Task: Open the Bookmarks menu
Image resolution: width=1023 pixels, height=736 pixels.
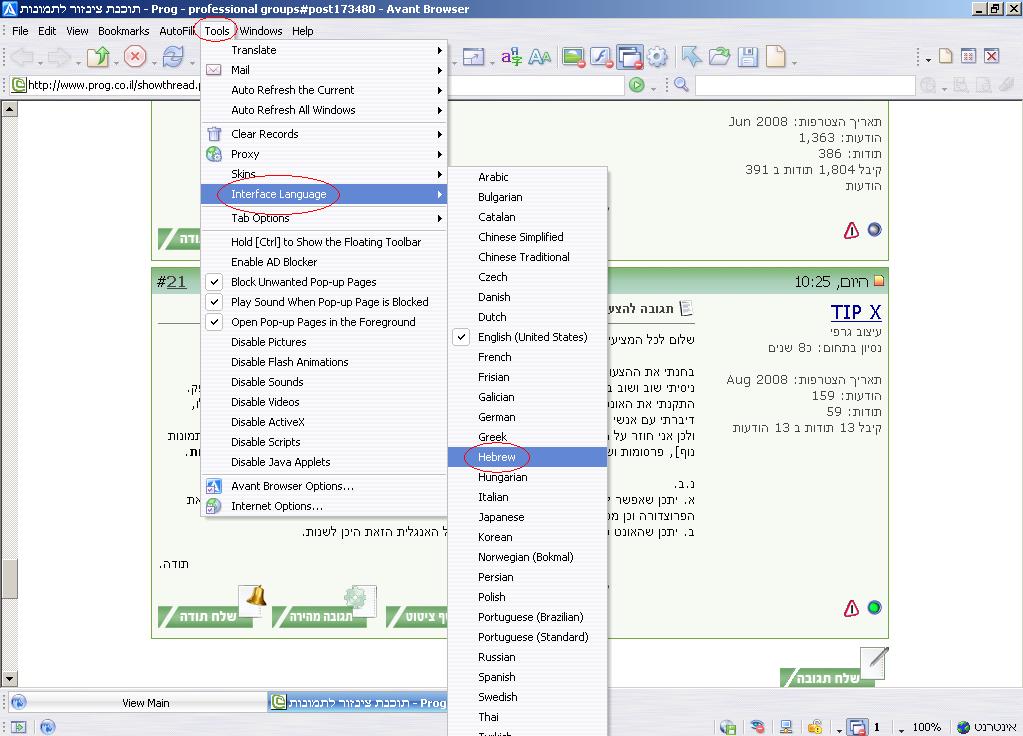Action: tap(123, 31)
